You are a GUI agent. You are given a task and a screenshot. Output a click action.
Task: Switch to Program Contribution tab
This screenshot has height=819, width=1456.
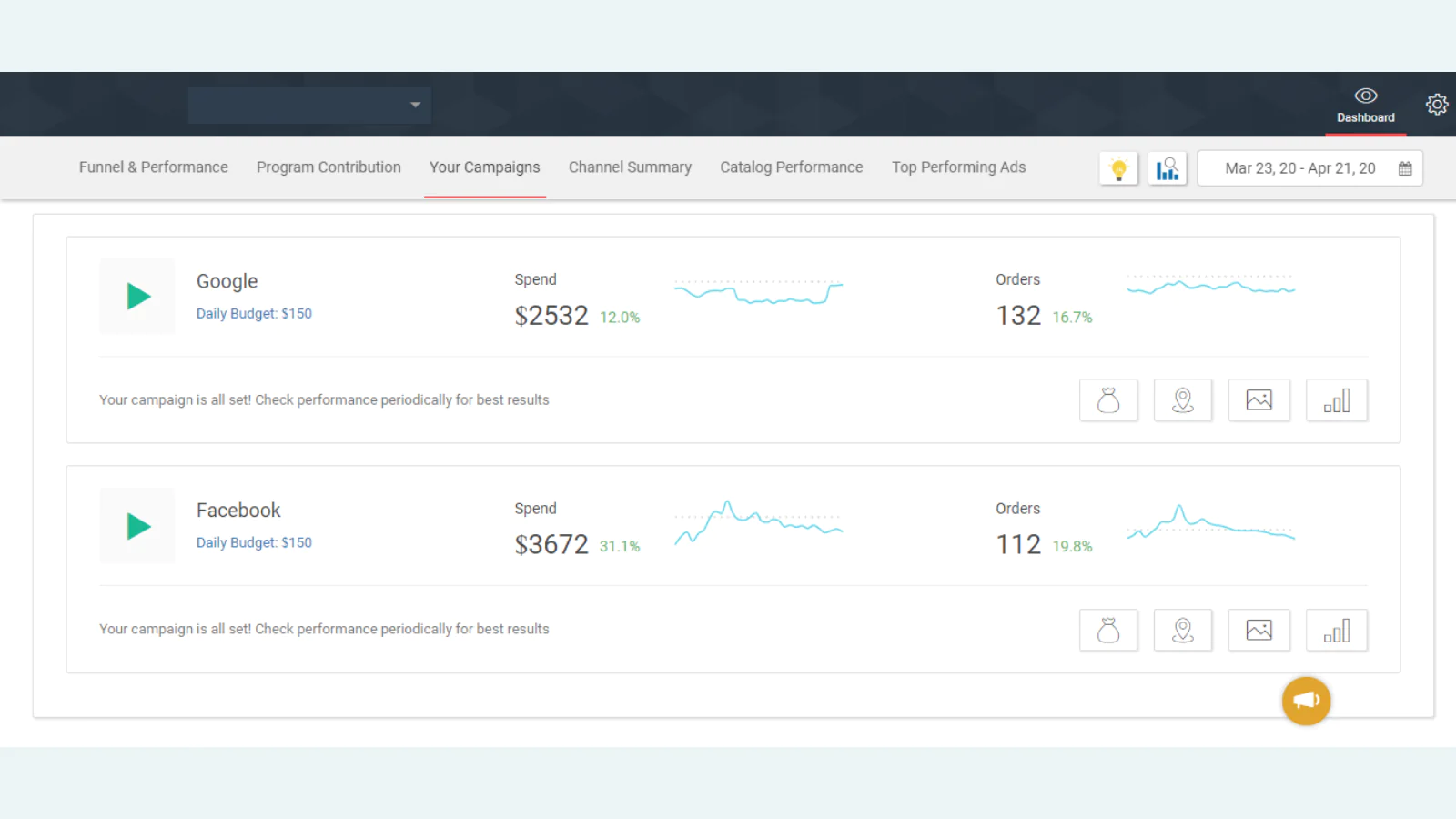click(329, 167)
